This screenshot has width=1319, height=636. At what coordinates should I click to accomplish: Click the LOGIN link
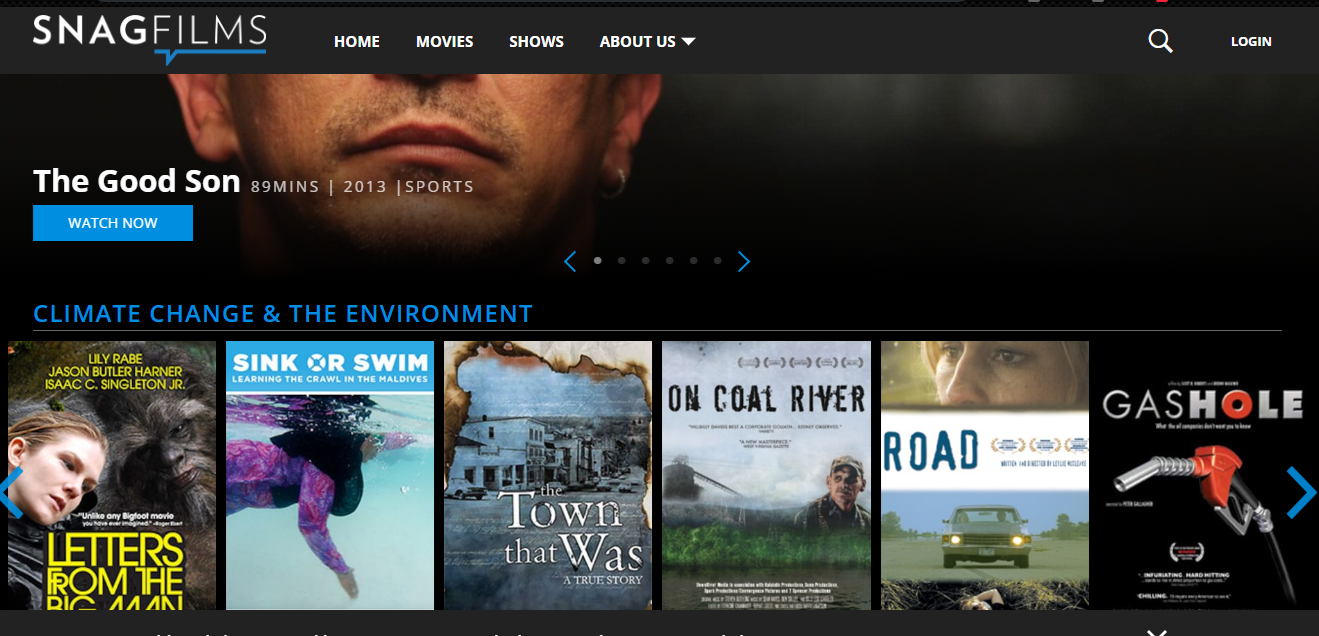pyautogui.click(x=1251, y=42)
